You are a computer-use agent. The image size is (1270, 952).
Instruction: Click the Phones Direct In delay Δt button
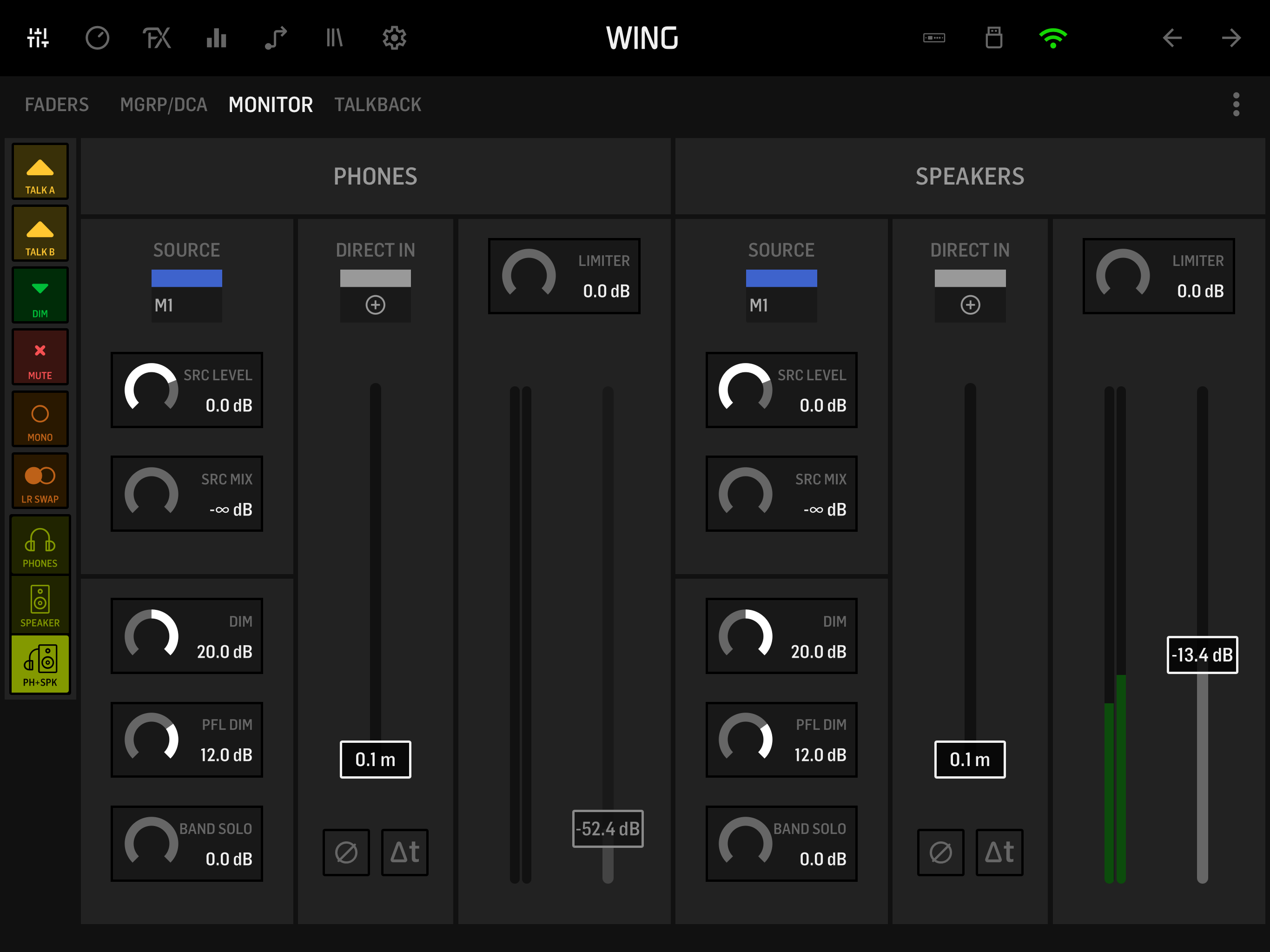click(405, 852)
